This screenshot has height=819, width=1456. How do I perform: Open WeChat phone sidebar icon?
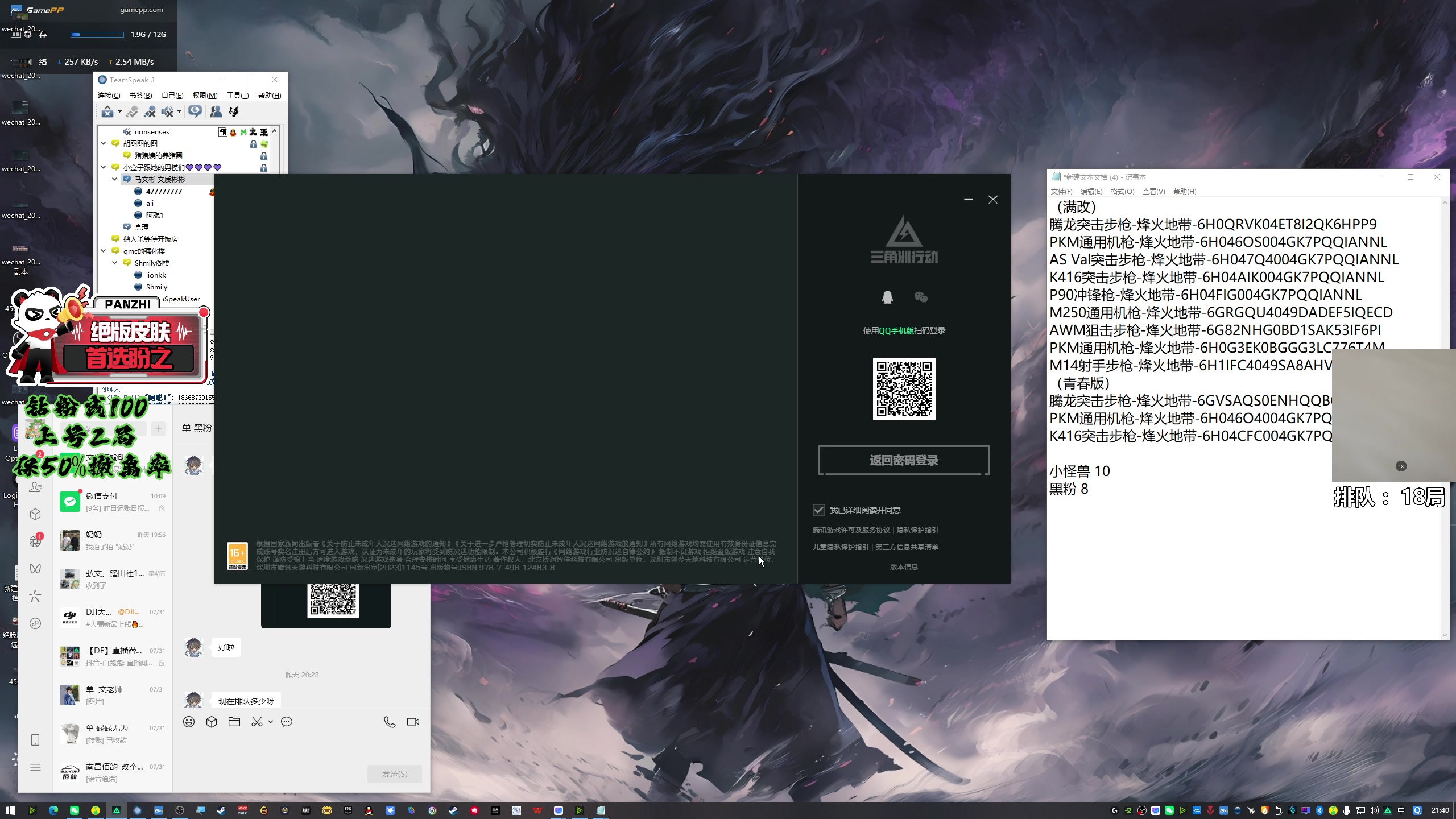(x=35, y=740)
